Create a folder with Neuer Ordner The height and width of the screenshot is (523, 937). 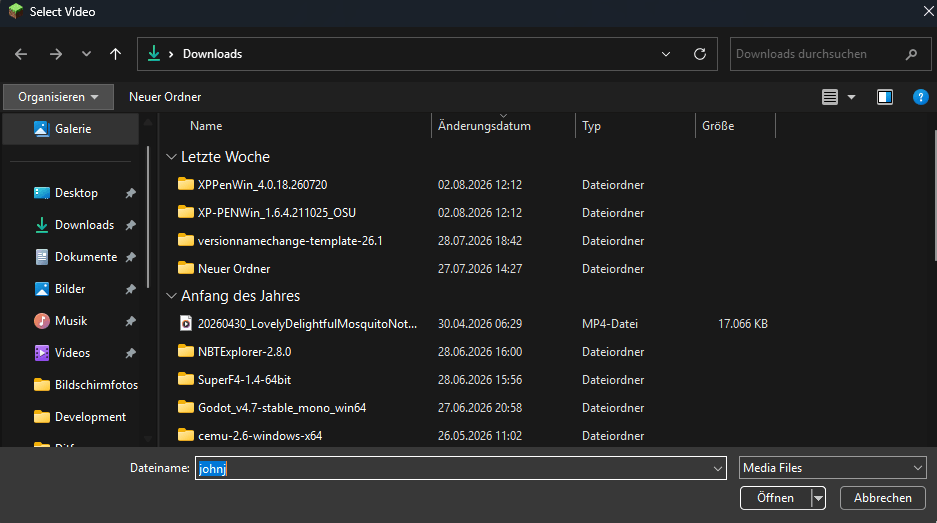click(165, 97)
